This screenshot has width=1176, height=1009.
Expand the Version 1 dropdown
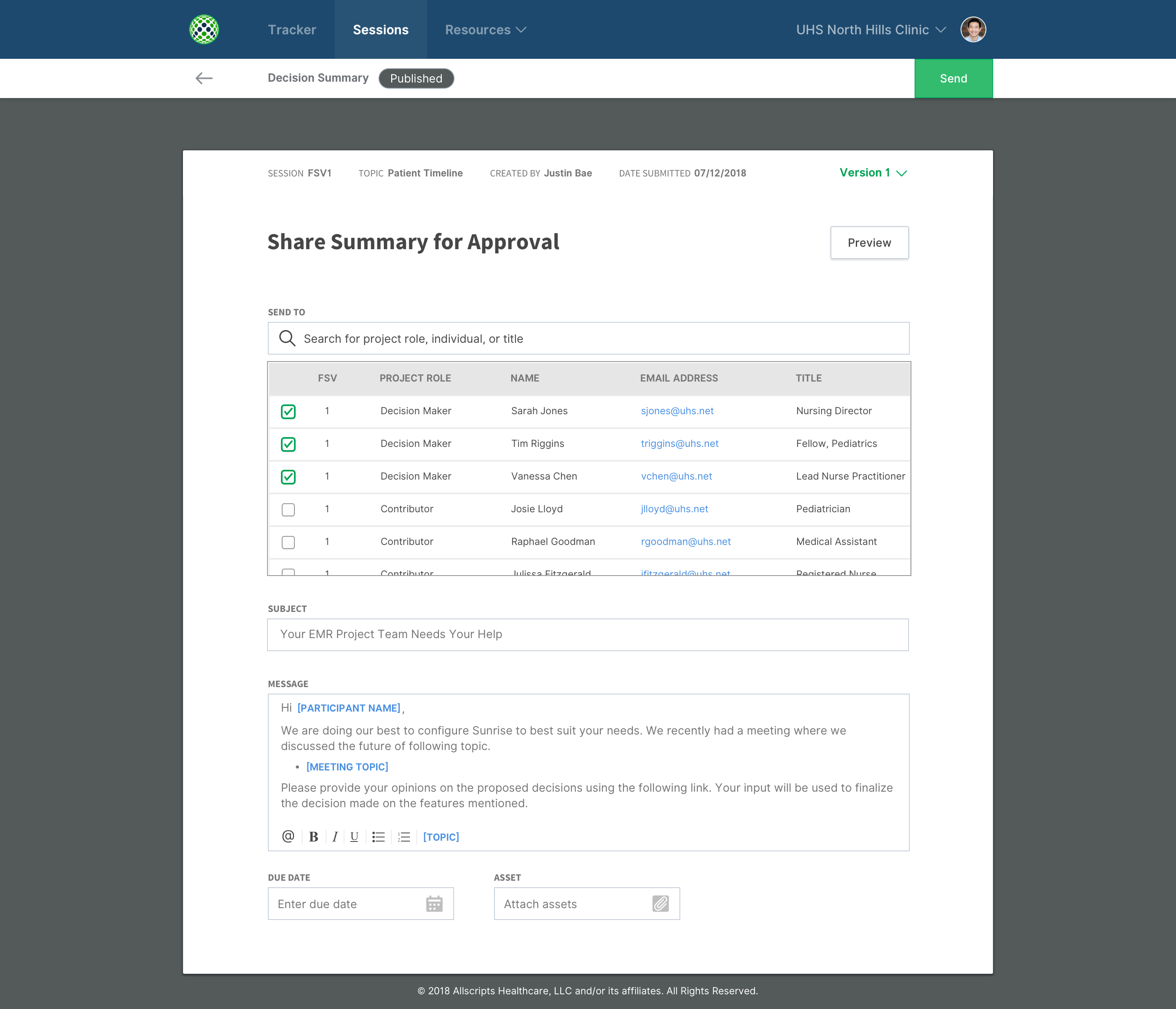[x=873, y=173]
